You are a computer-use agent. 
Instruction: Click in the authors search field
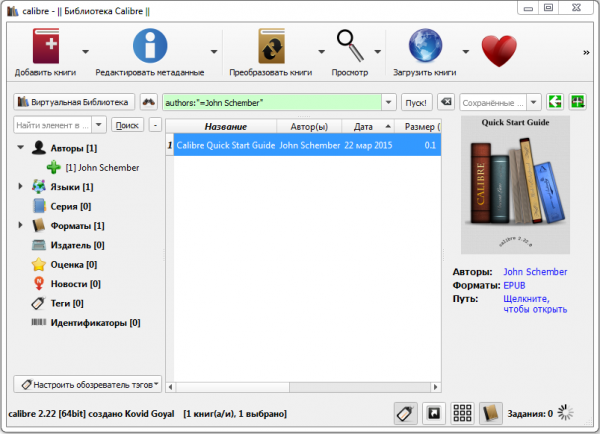(272, 102)
